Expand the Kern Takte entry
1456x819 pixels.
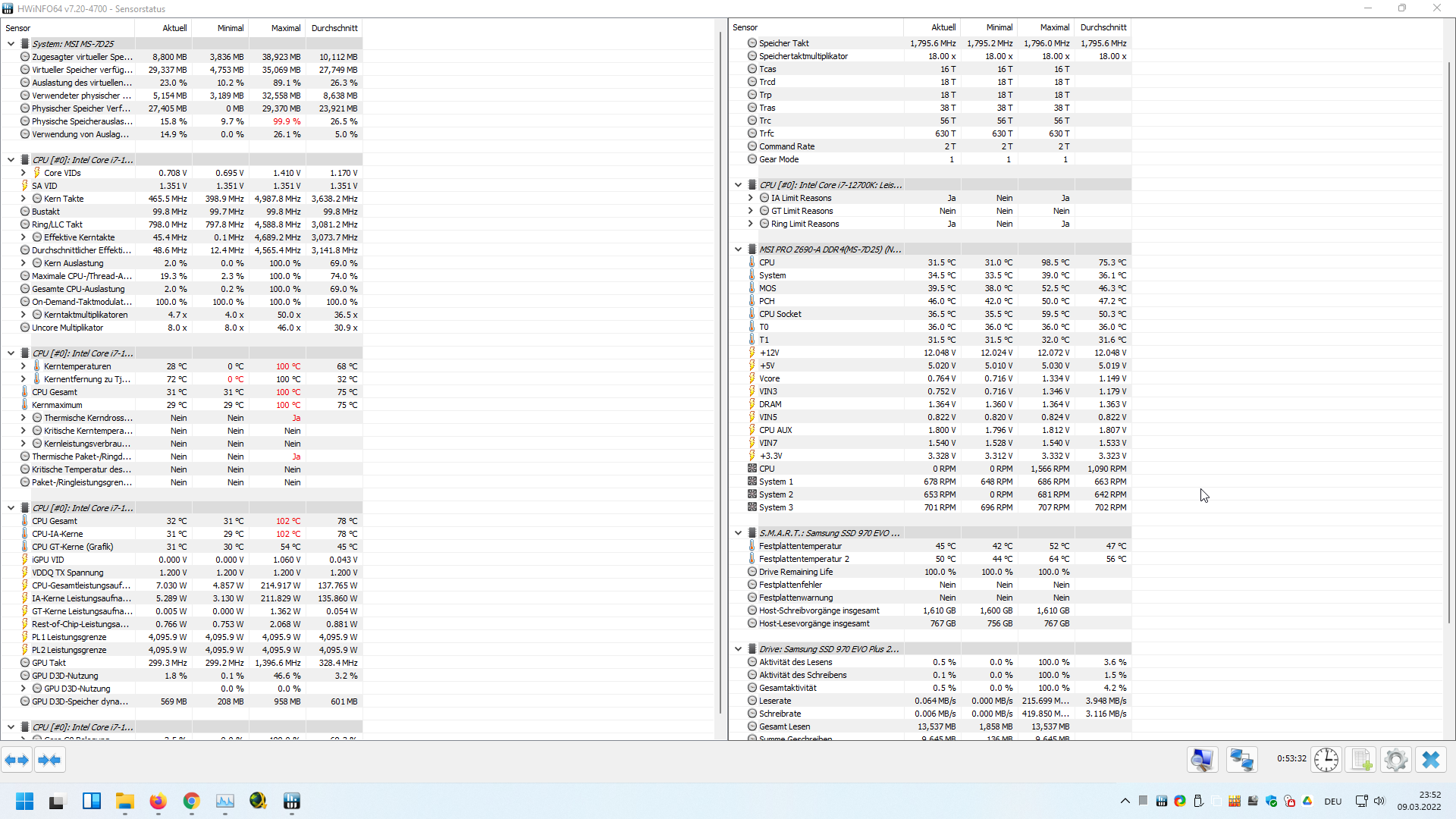(23, 199)
